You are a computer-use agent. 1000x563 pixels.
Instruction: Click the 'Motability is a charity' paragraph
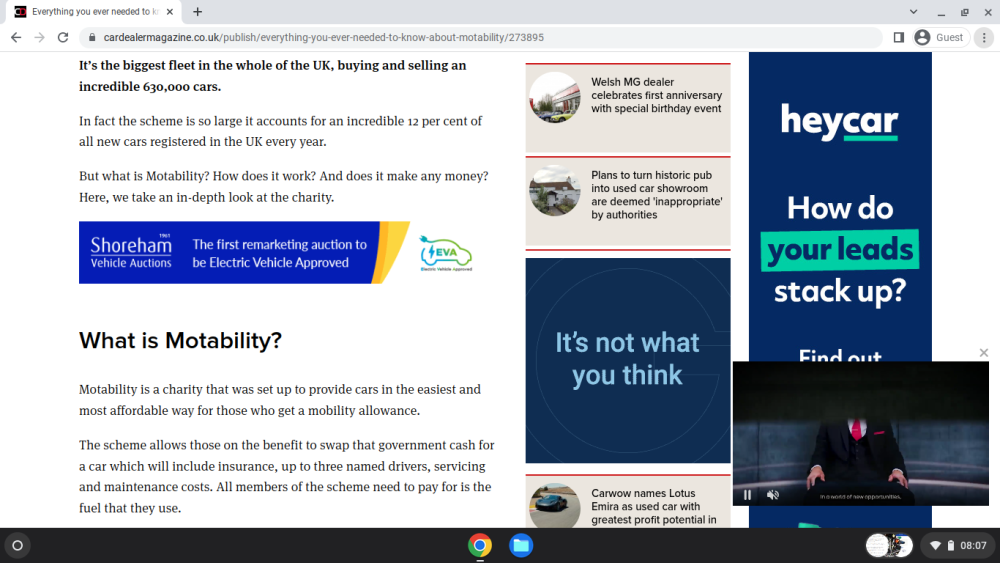pyautogui.click(x=280, y=400)
